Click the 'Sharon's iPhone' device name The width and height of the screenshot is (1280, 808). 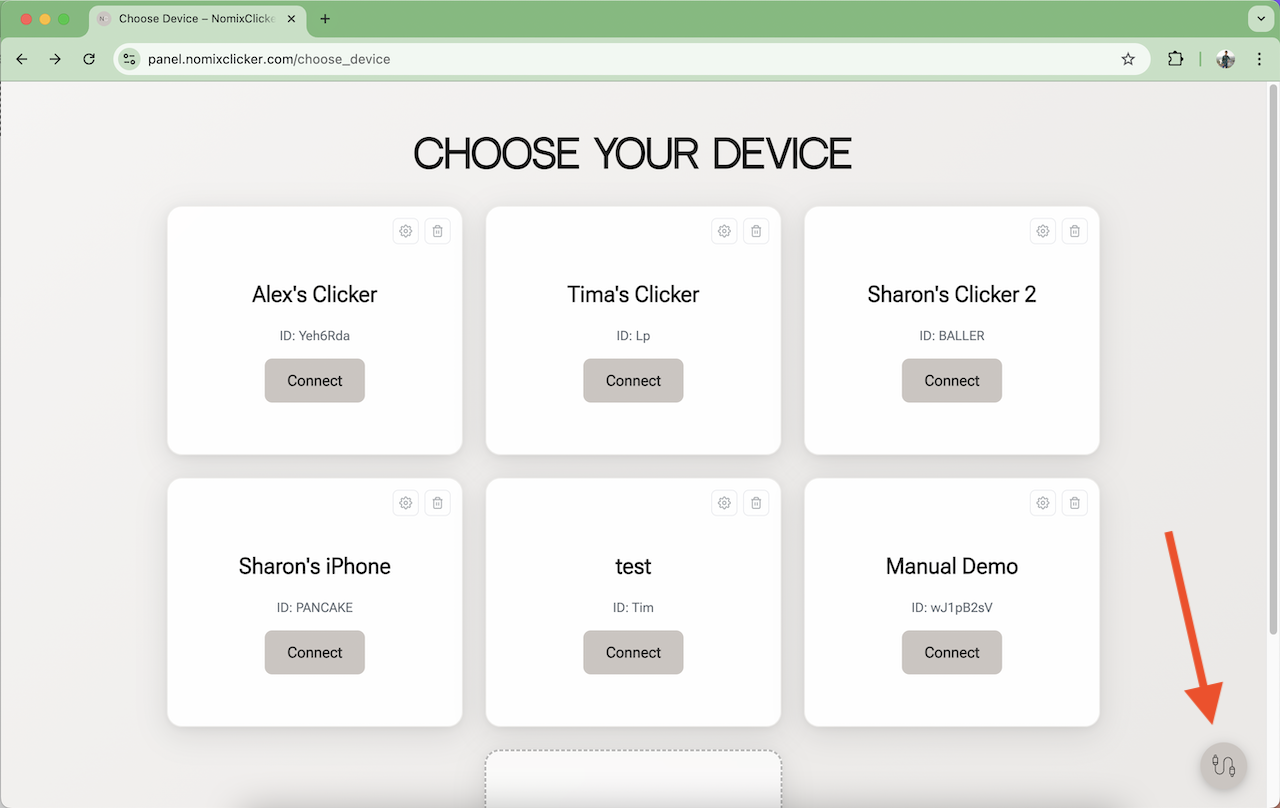(x=315, y=566)
